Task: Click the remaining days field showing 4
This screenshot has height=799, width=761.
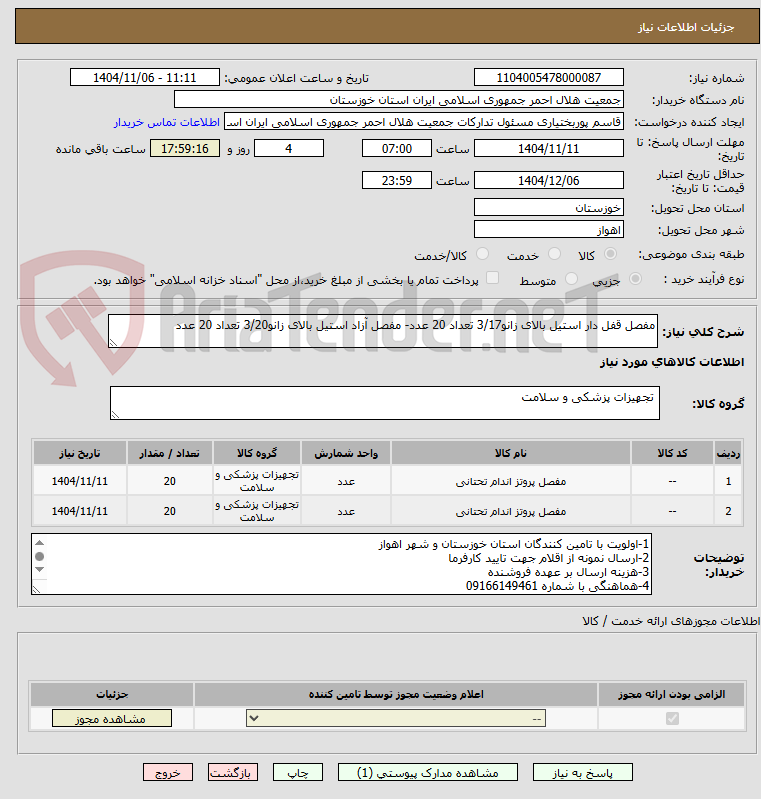Action: point(289,148)
